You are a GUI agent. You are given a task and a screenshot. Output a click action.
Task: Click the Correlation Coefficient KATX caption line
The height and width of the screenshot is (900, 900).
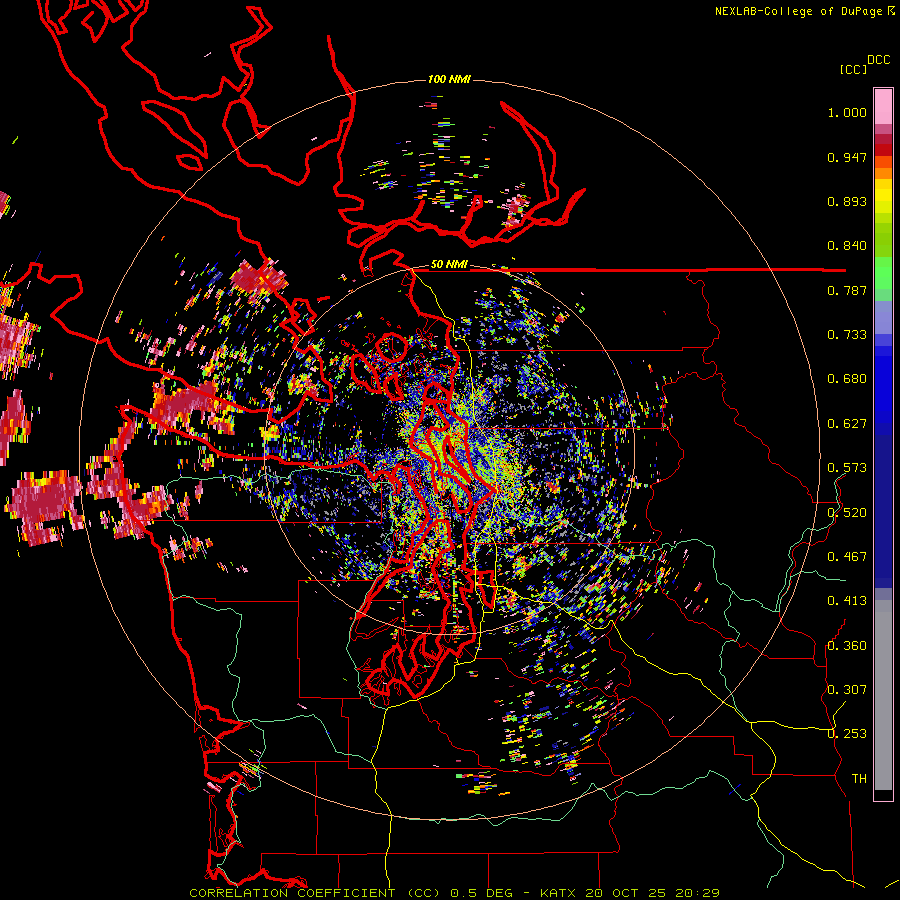point(454,893)
